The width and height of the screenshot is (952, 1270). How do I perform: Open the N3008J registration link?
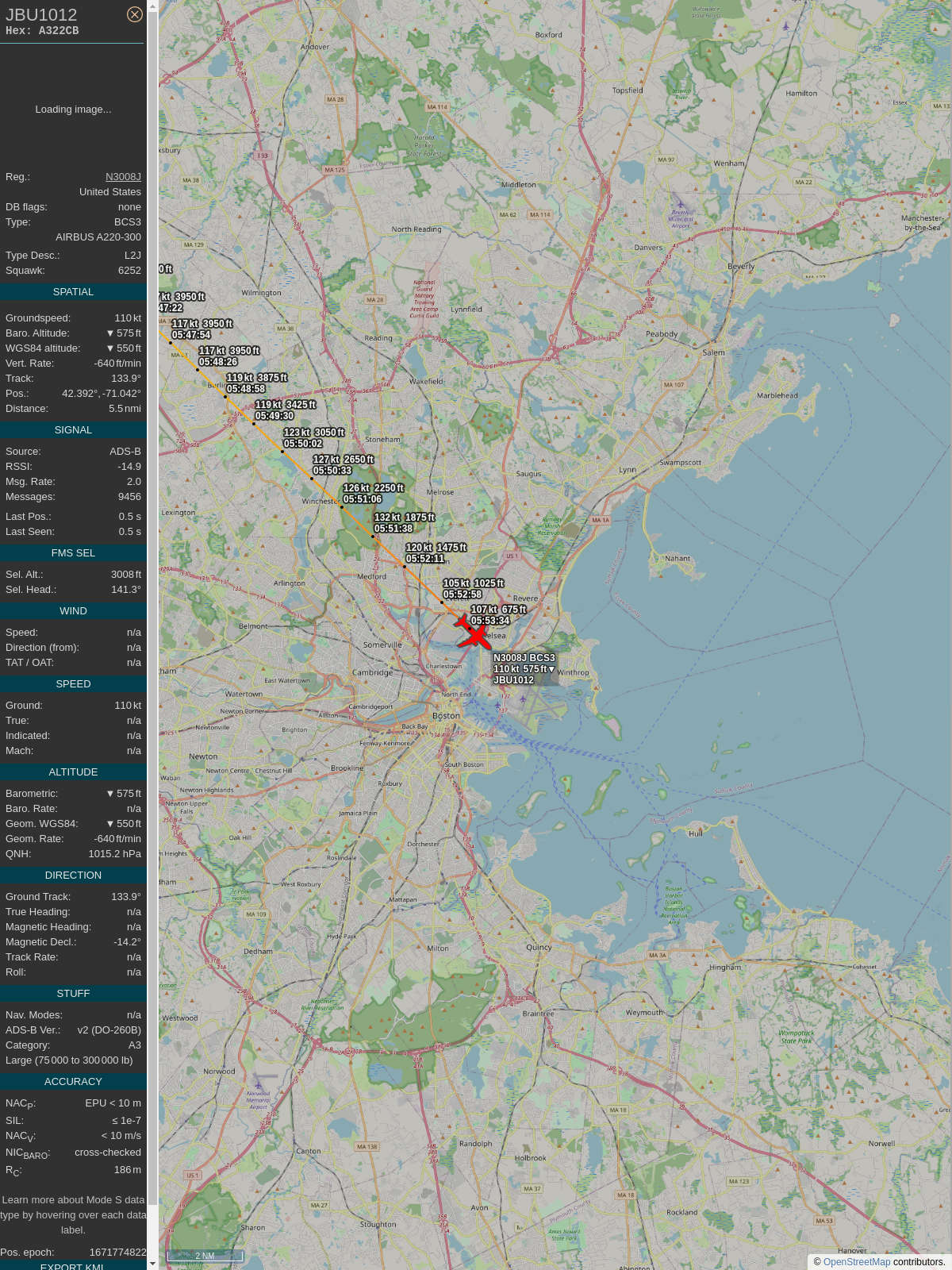(x=123, y=177)
